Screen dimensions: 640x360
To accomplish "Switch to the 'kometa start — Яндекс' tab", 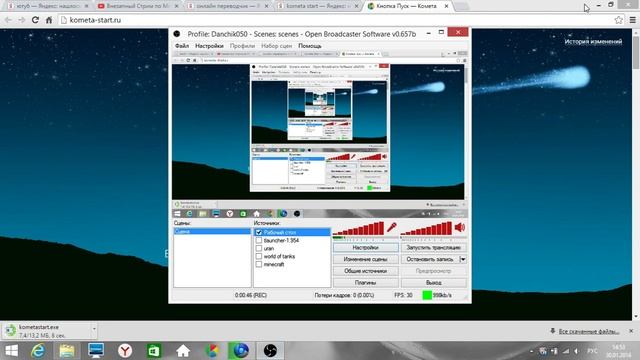I will point(317,6).
